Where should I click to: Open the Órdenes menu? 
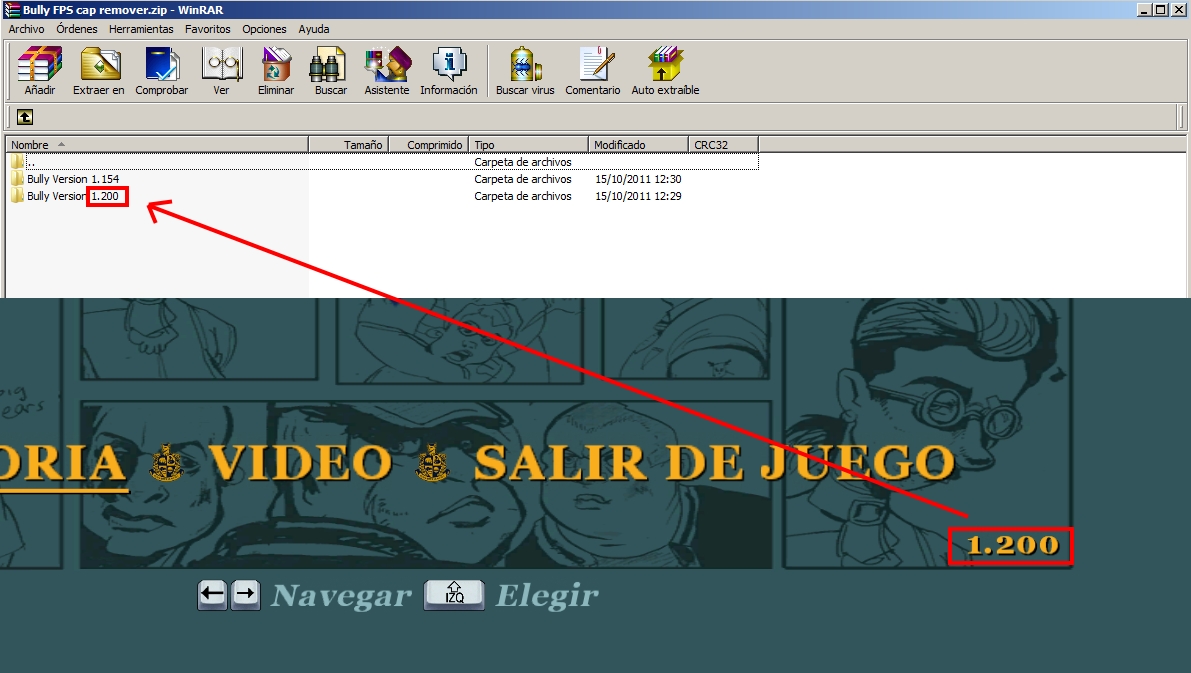[77, 29]
